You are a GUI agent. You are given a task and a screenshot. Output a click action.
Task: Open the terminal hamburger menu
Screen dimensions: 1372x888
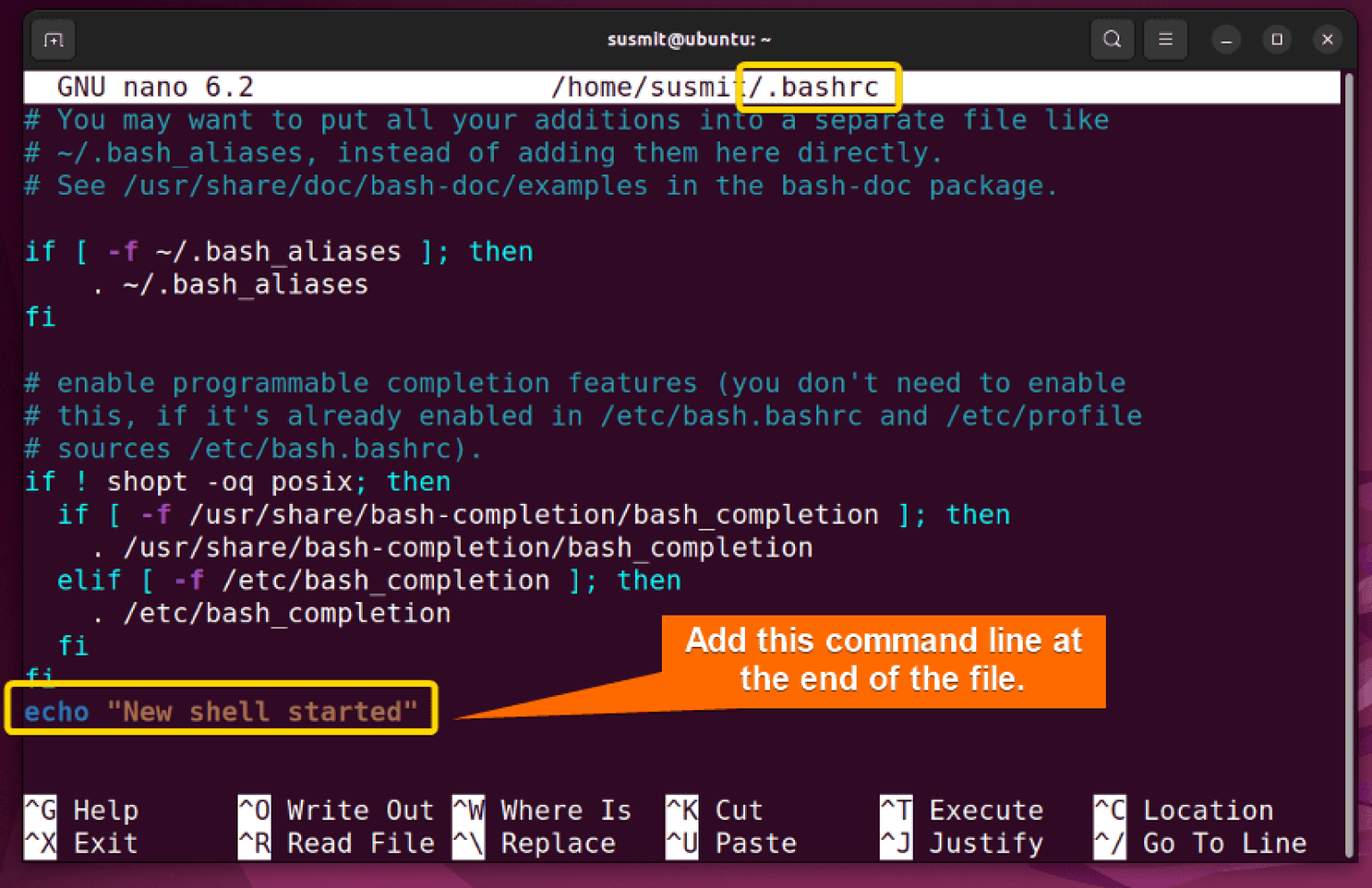(x=1165, y=39)
